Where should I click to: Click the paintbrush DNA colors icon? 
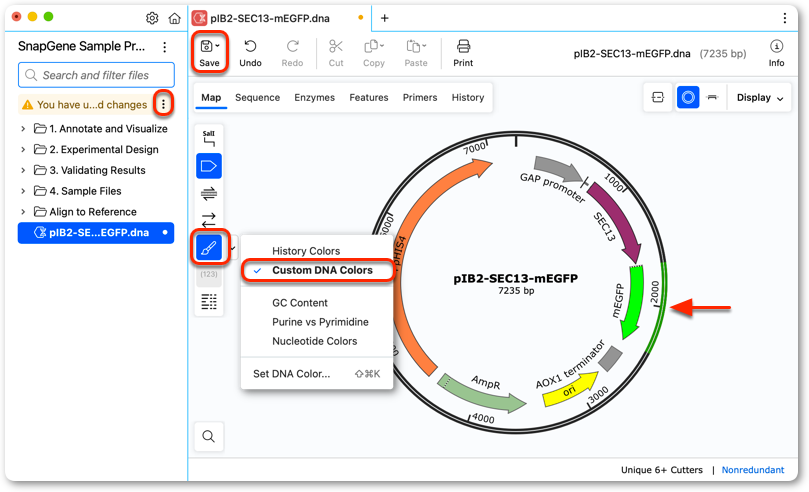209,248
